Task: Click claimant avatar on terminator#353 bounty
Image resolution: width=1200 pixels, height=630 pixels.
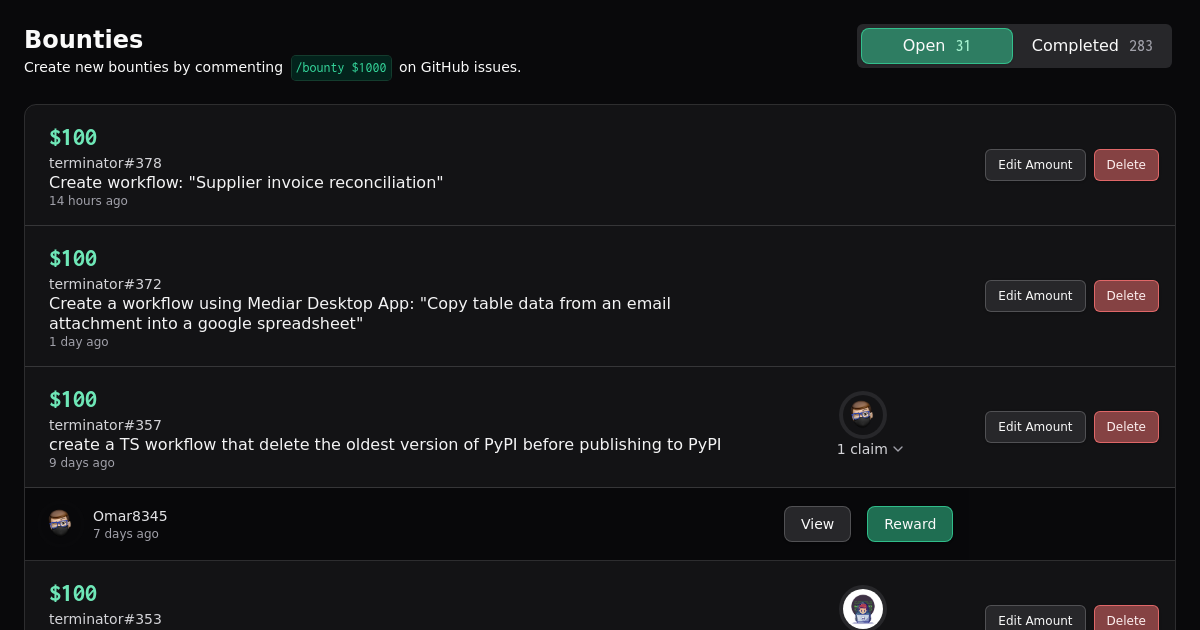Action: 862,608
